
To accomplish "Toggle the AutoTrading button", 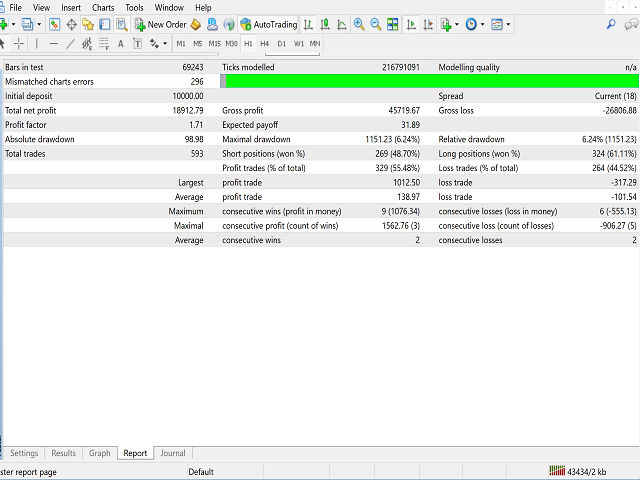I will (x=269, y=24).
